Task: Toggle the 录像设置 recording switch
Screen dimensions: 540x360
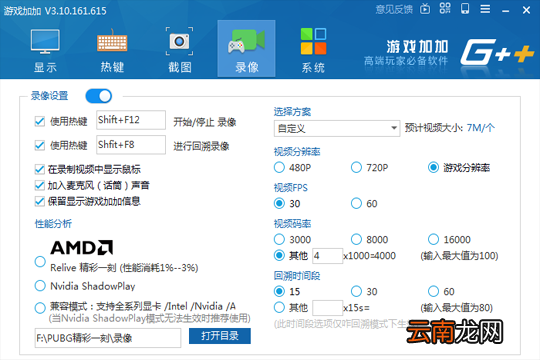Action: [x=98, y=96]
